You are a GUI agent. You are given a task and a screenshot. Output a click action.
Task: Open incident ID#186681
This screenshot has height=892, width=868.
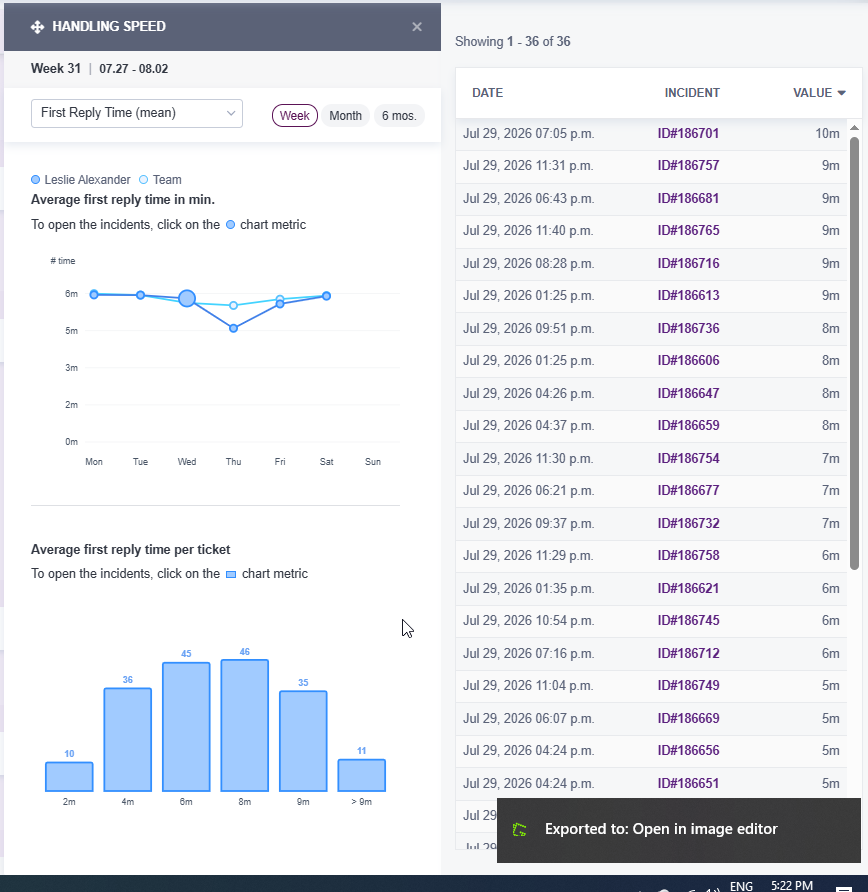(688, 199)
